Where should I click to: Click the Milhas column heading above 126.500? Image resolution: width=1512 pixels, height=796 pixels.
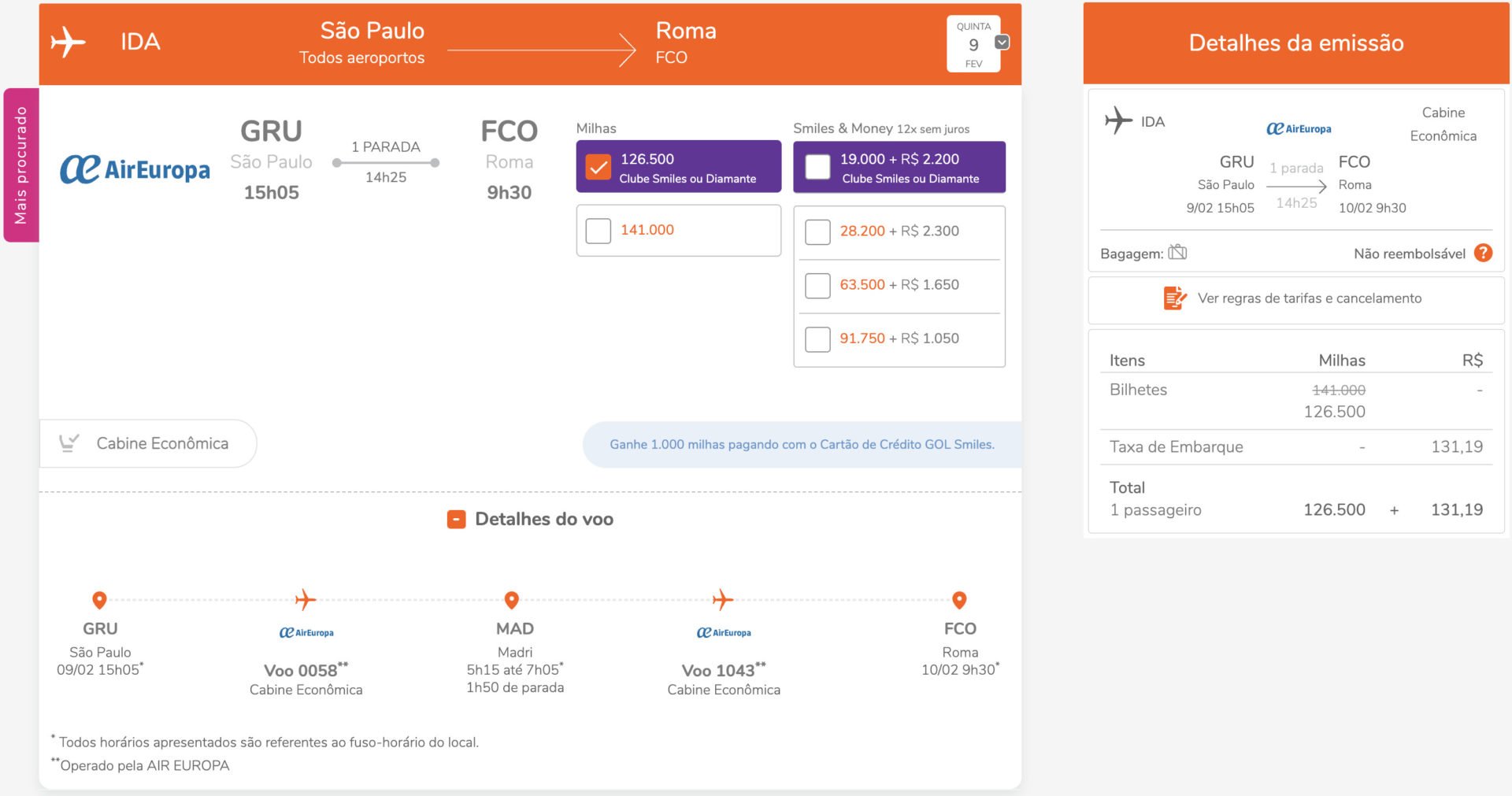(596, 128)
